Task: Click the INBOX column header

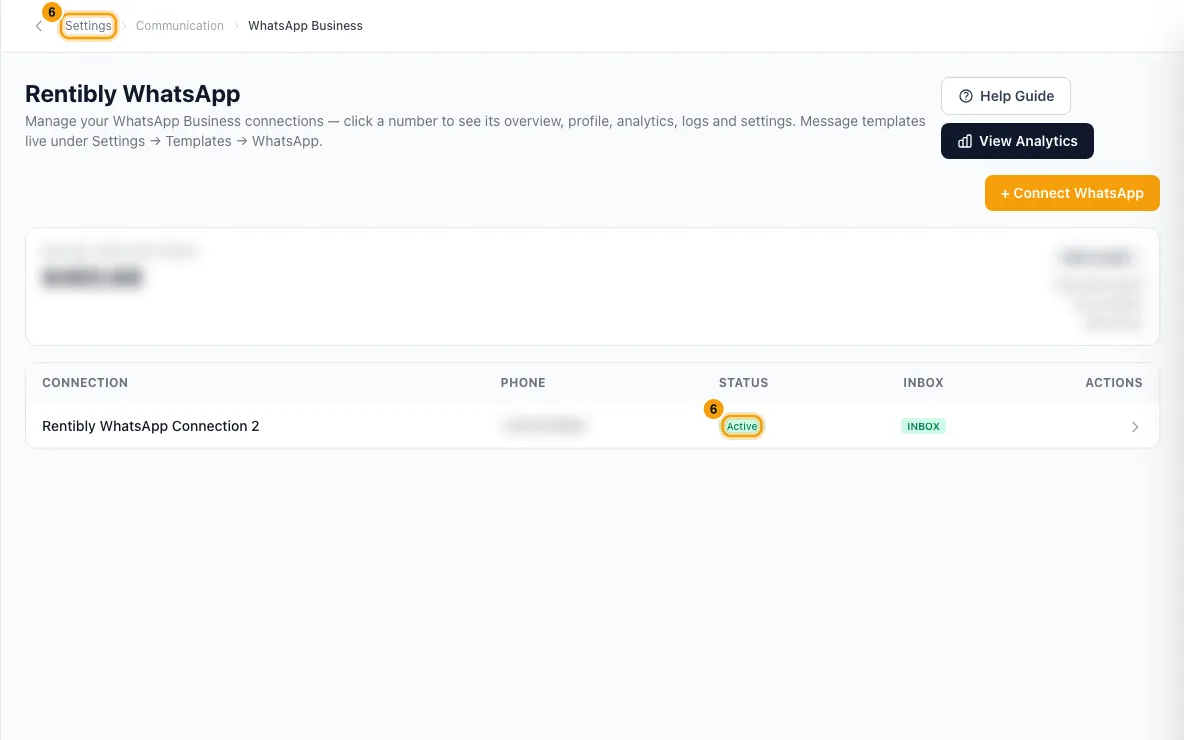Action: [x=923, y=383]
